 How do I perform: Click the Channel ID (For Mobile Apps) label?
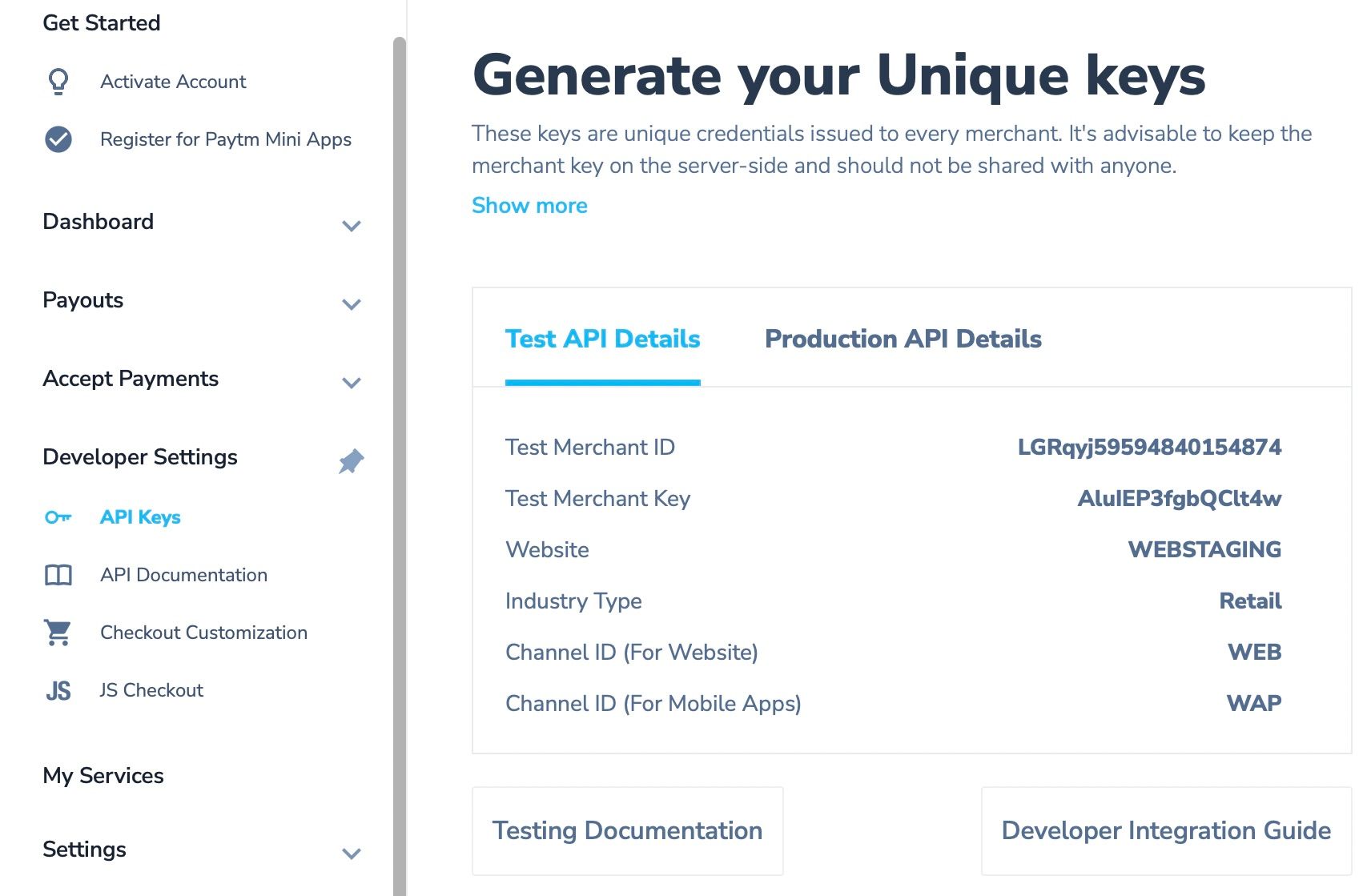pos(653,703)
